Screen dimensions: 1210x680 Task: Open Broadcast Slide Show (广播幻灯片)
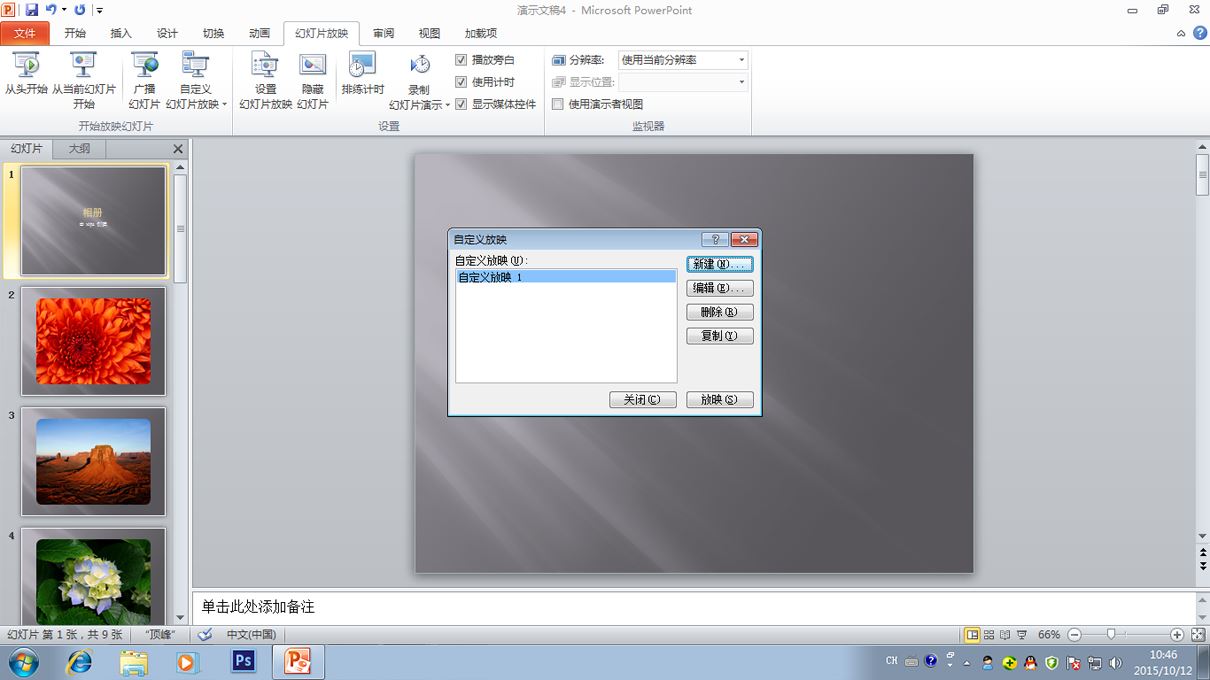click(144, 80)
